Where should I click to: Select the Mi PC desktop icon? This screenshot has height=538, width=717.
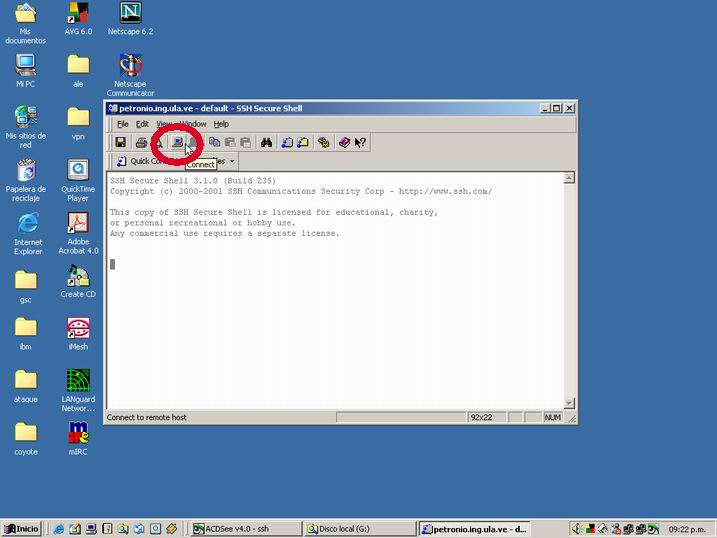click(26, 71)
